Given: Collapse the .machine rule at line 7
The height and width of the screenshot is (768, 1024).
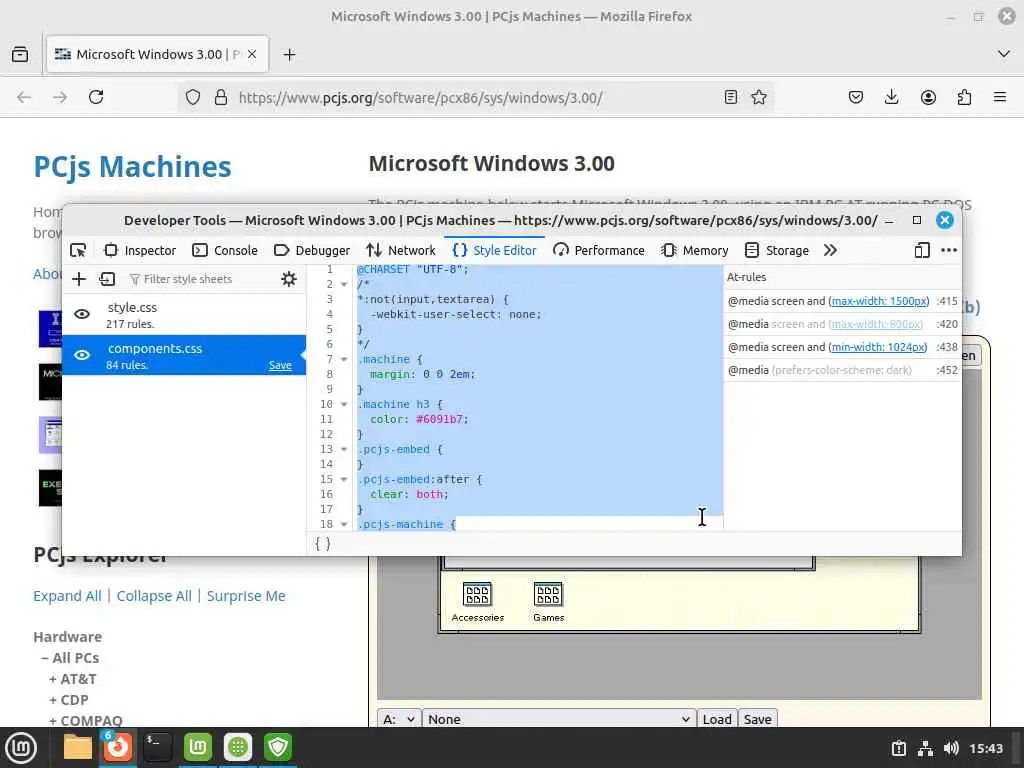Looking at the screenshot, I should 344,360.
